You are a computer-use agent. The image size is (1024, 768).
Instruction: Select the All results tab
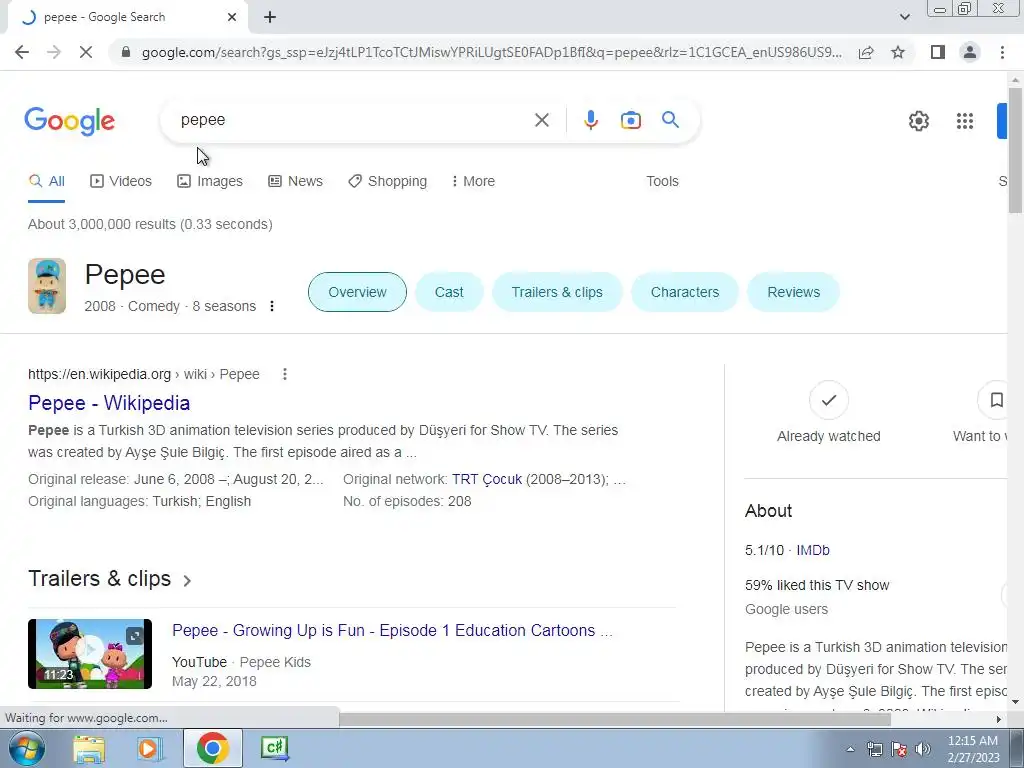tap(46, 182)
